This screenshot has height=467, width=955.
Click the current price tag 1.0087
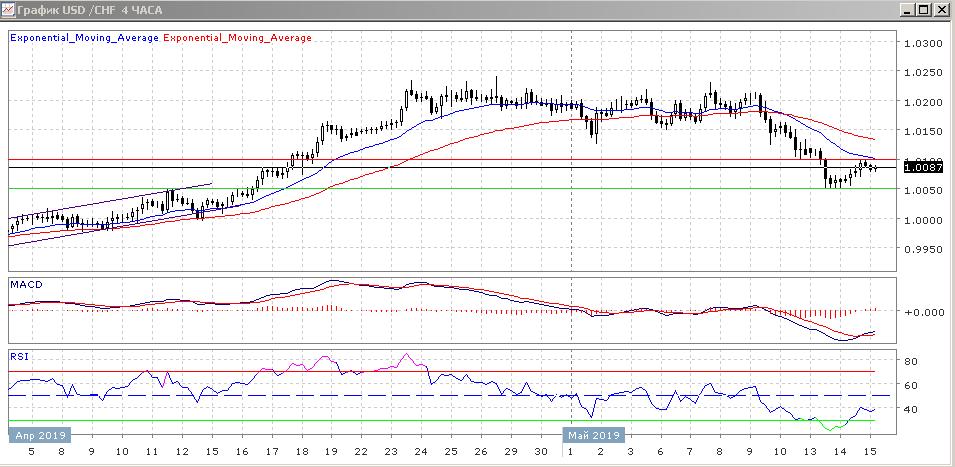(922, 168)
